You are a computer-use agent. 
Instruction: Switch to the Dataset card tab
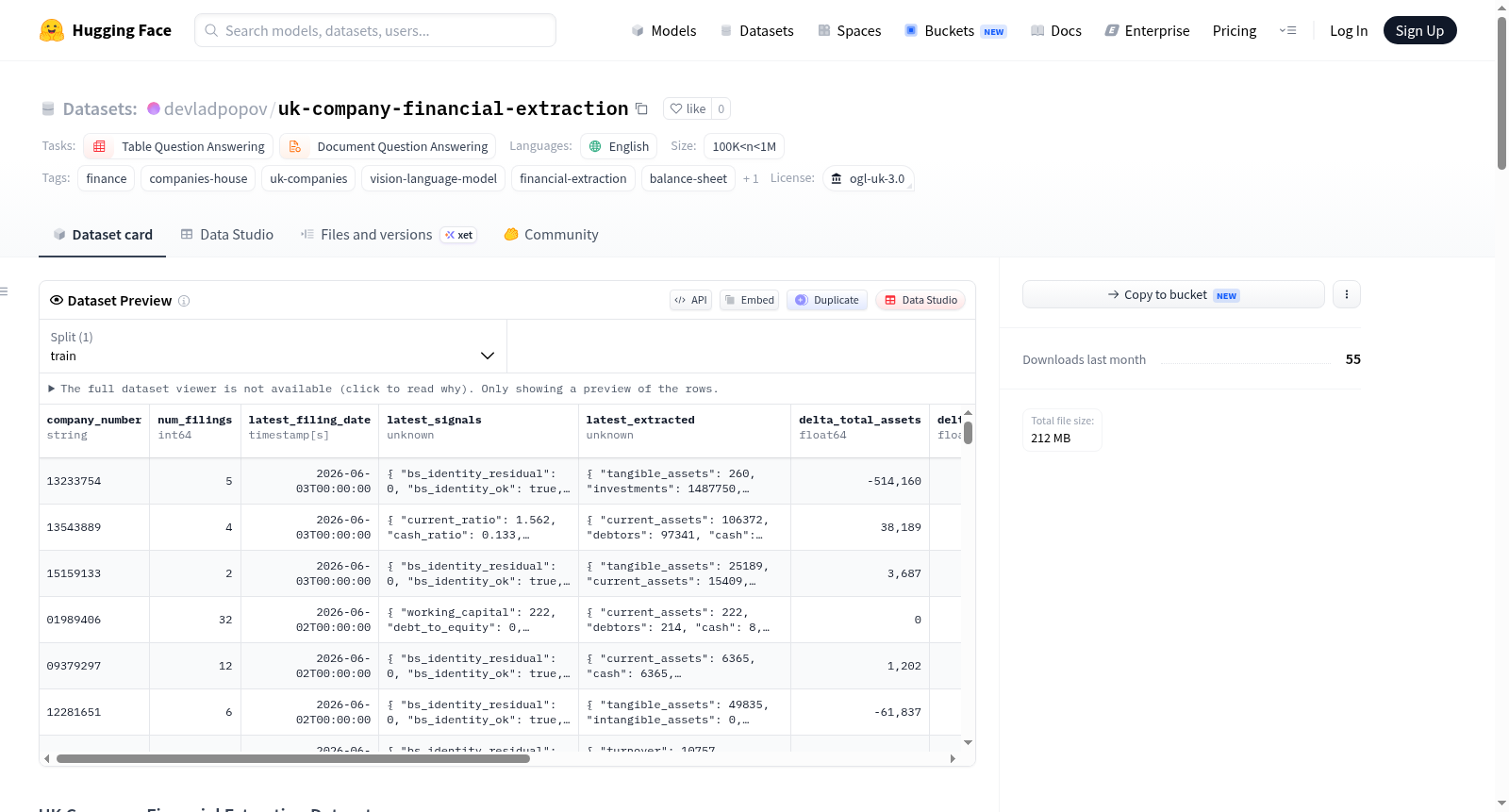pos(103,235)
